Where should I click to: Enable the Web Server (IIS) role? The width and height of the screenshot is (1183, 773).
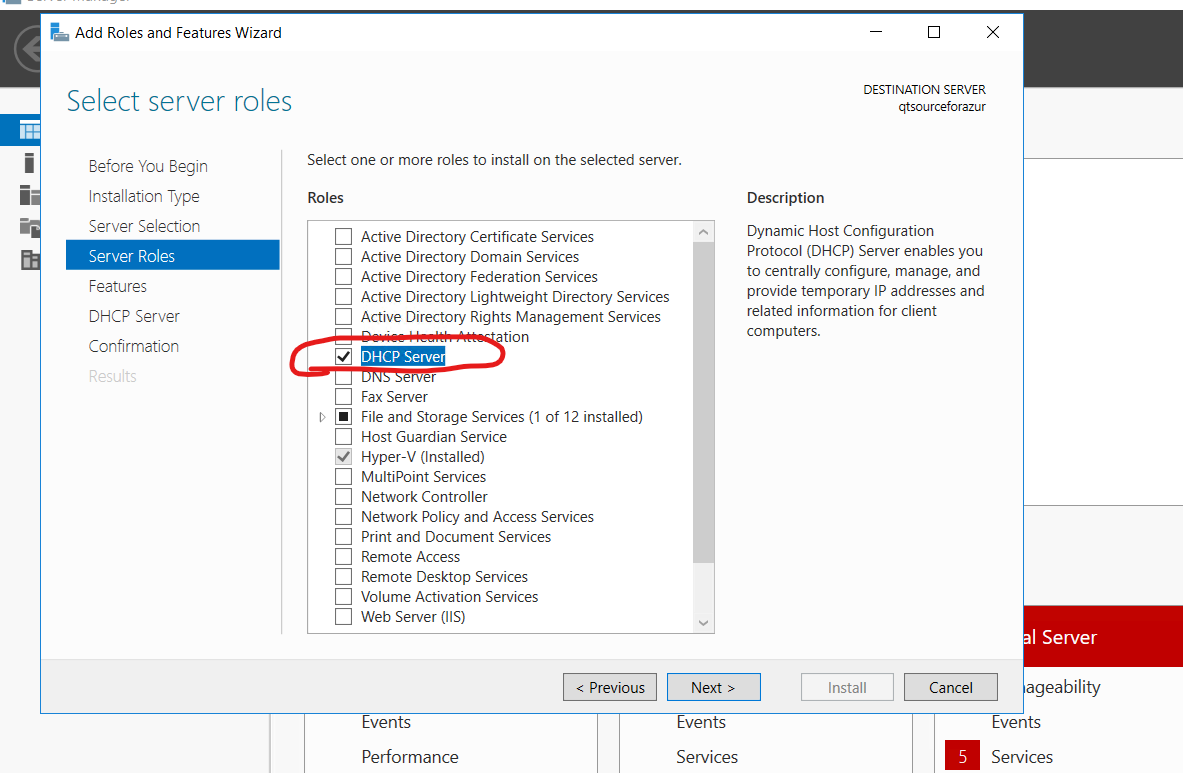[344, 616]
